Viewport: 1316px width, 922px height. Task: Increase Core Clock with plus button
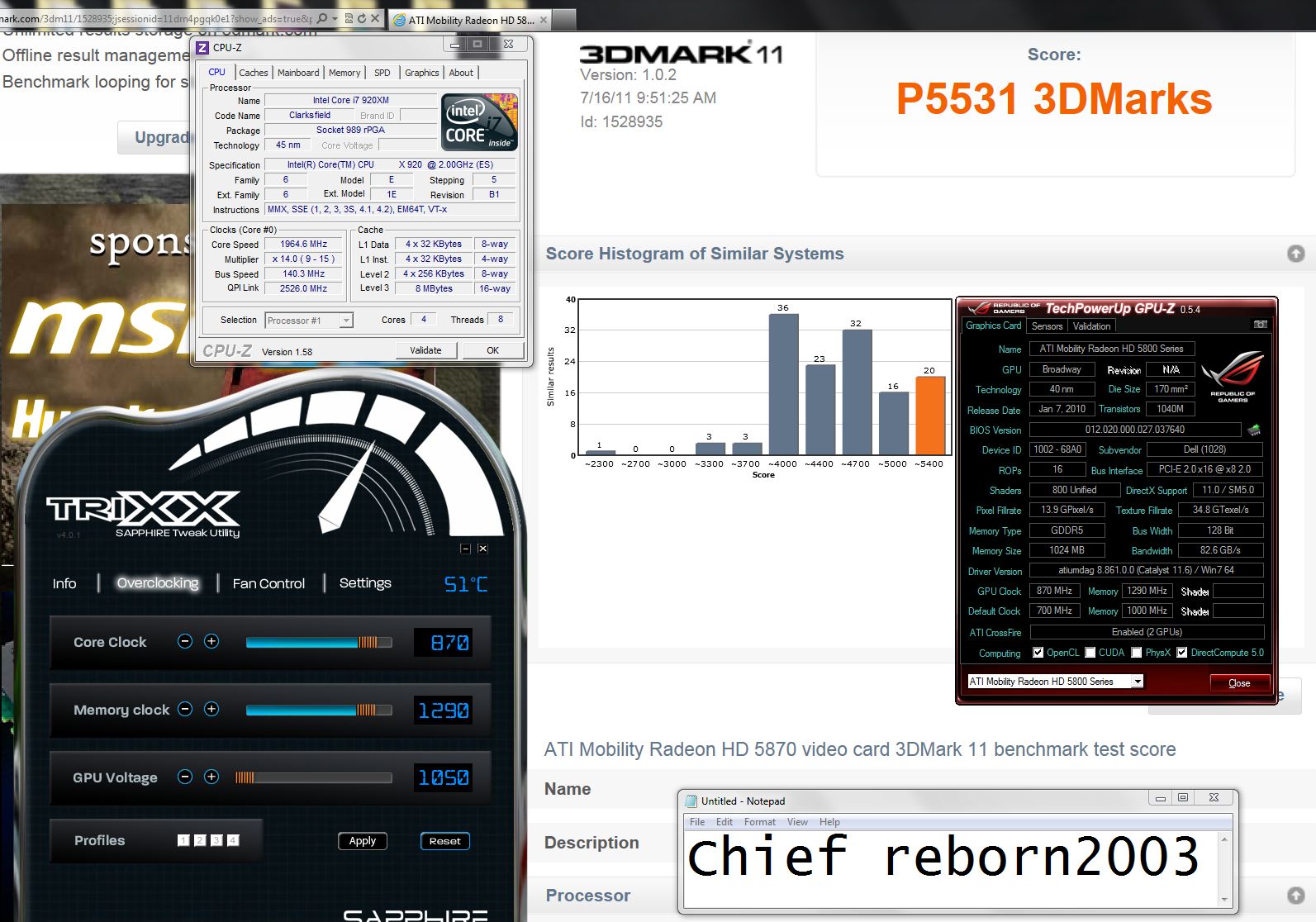pos(211,641)
